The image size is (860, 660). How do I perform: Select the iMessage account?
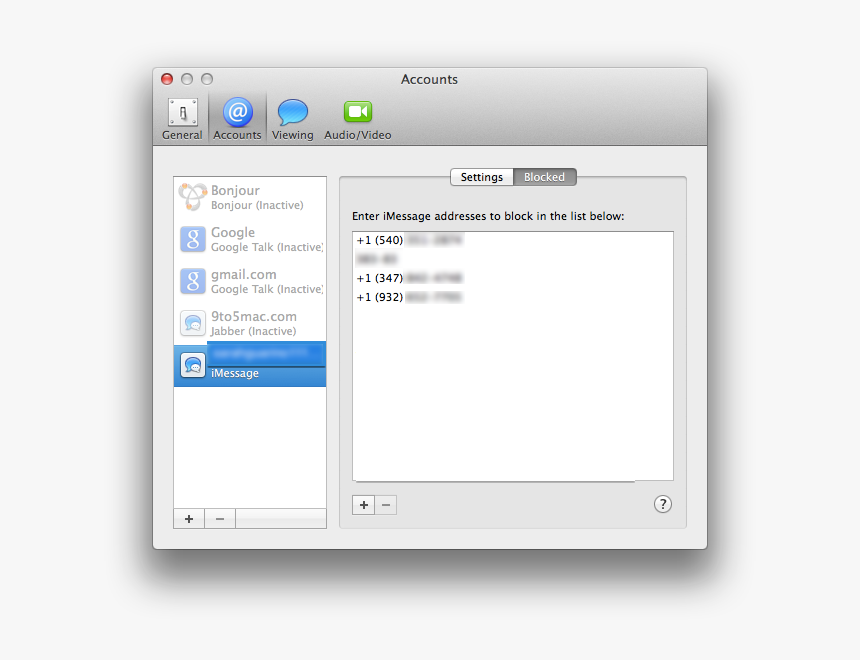(250, 364)
